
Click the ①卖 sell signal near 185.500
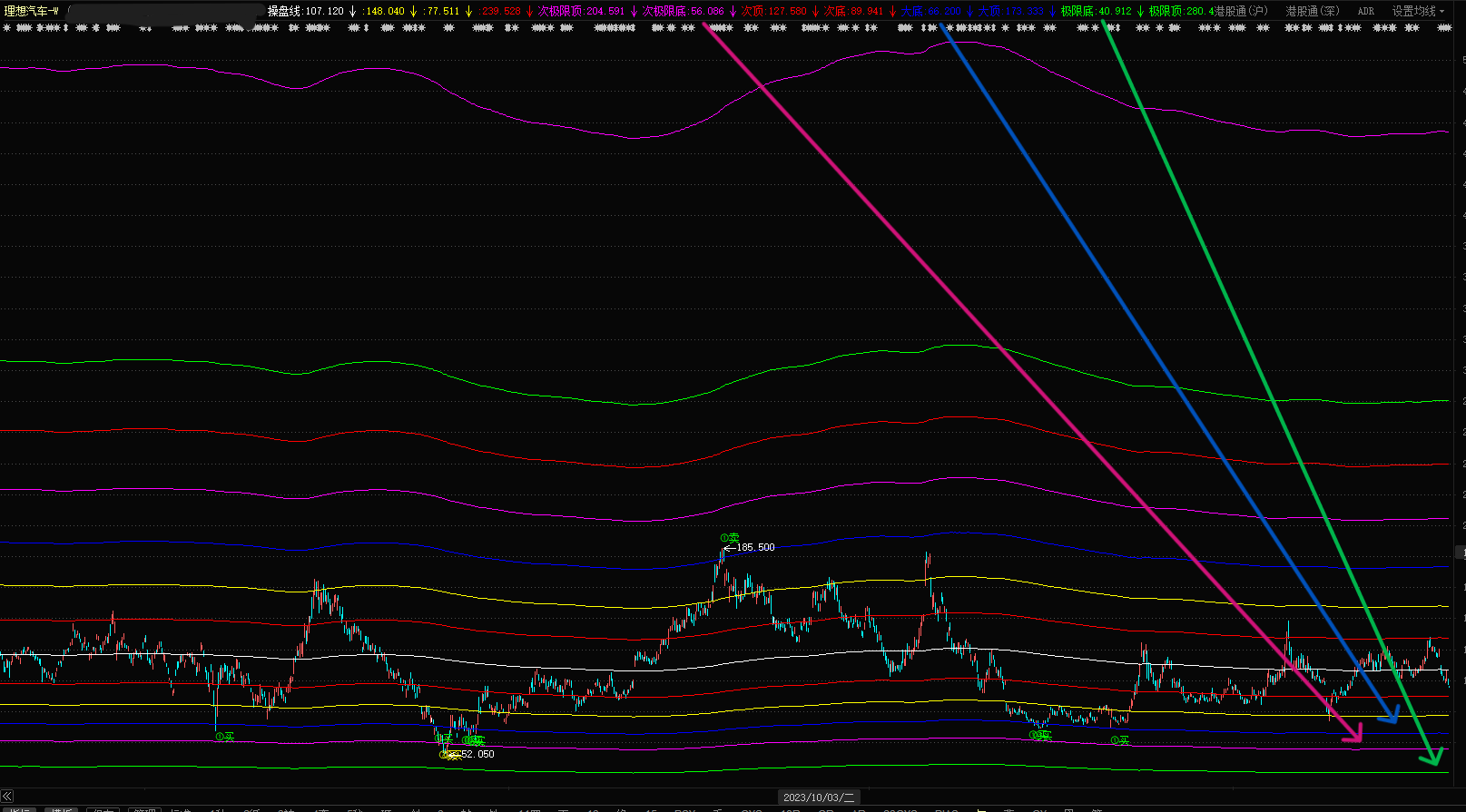[730, 538]
